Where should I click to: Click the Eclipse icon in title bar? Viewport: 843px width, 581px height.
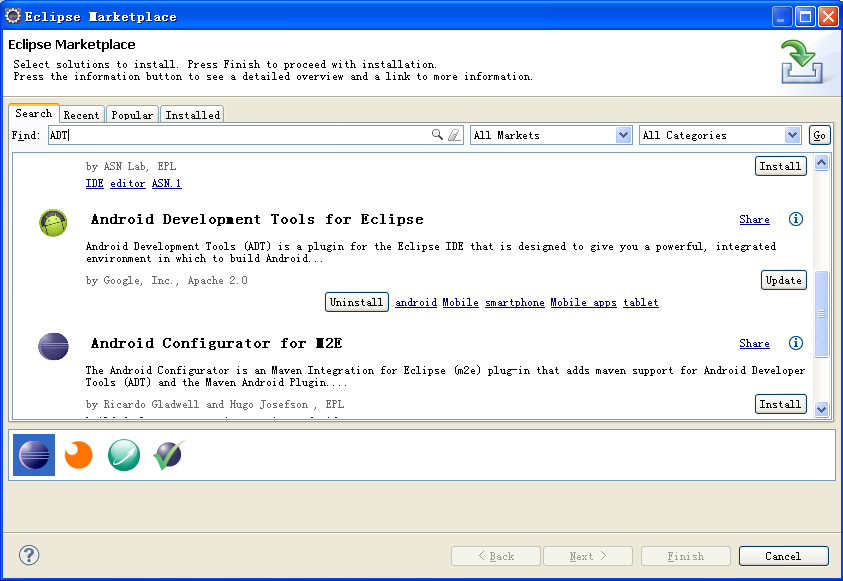click(13, 16)
